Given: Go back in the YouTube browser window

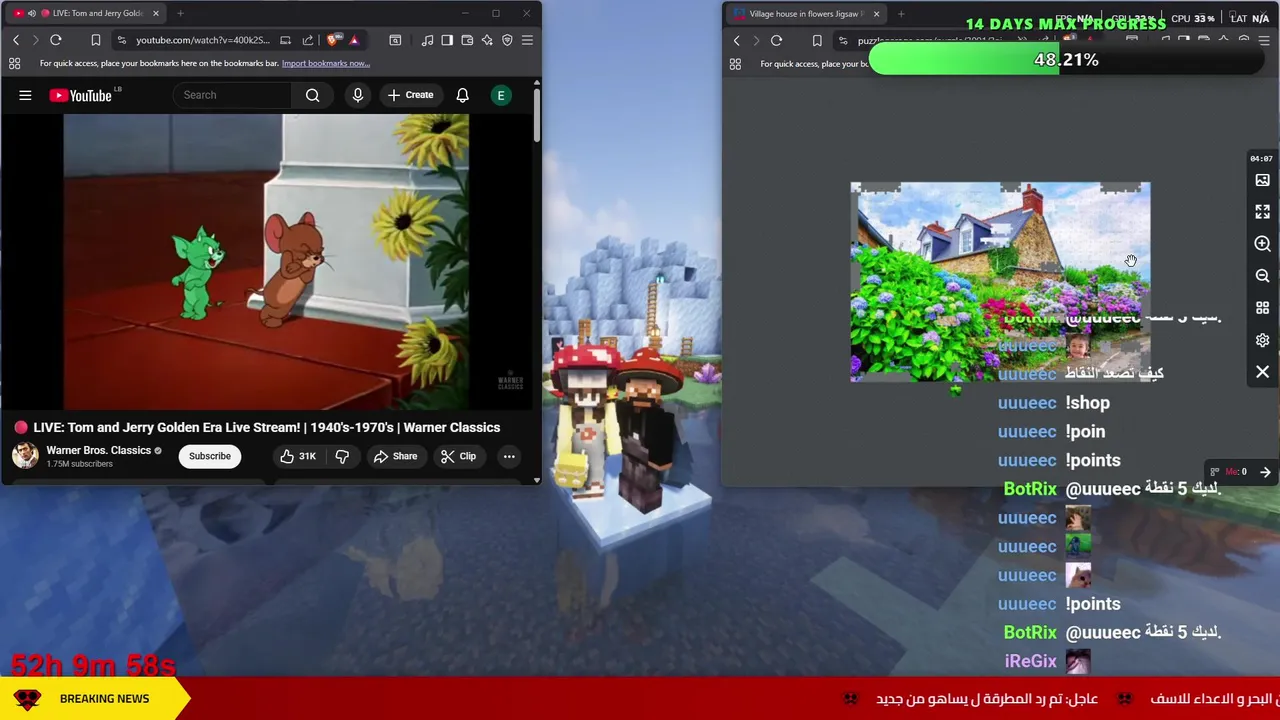Looking at the screenshot, I should click(x=16, y=40).
